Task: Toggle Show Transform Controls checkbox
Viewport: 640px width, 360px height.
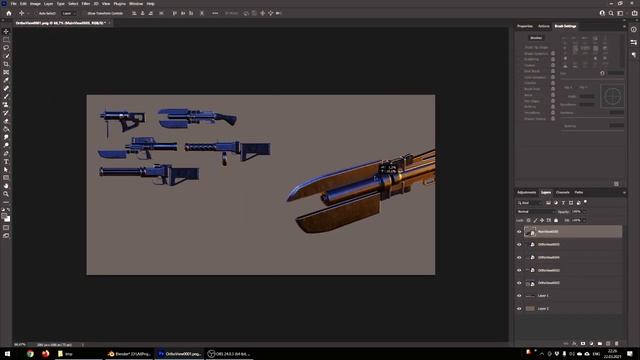Action: pos(84,13)
